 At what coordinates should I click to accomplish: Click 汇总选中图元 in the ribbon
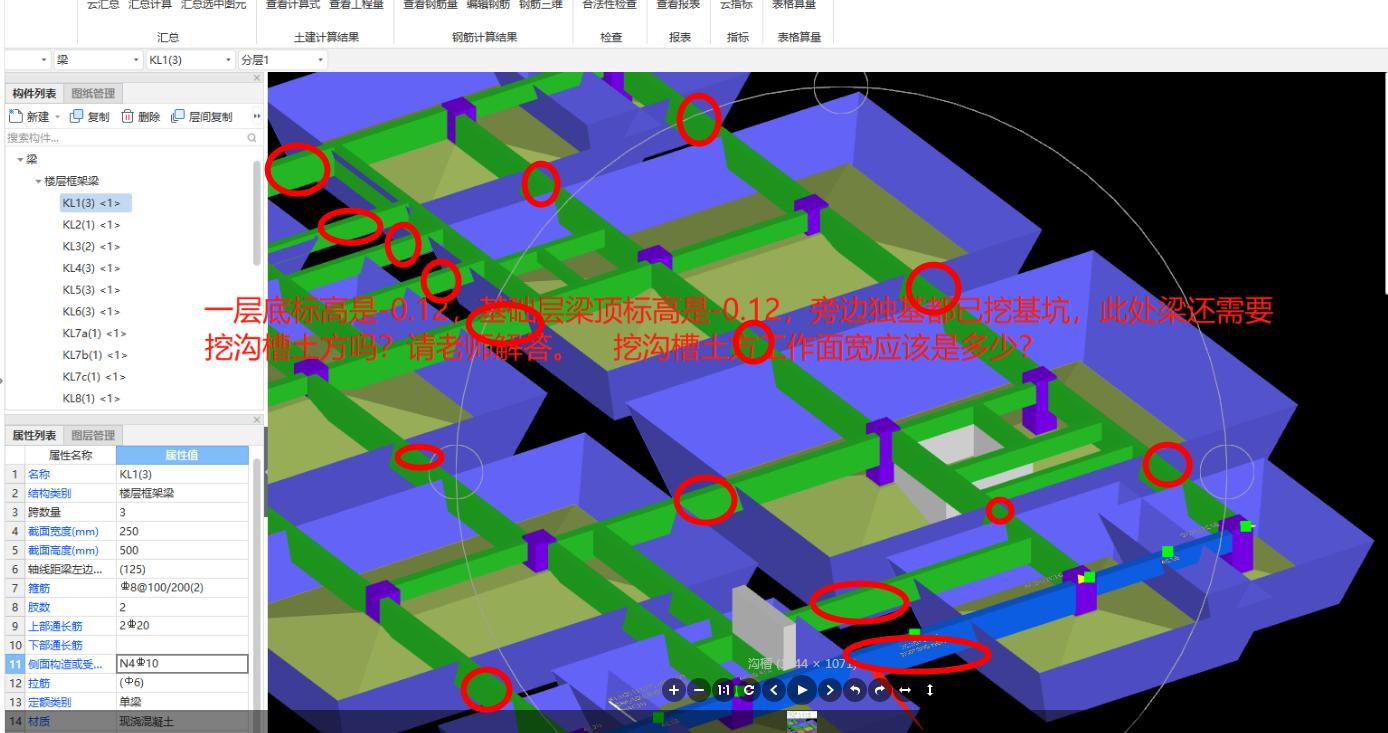coord(213,5)
